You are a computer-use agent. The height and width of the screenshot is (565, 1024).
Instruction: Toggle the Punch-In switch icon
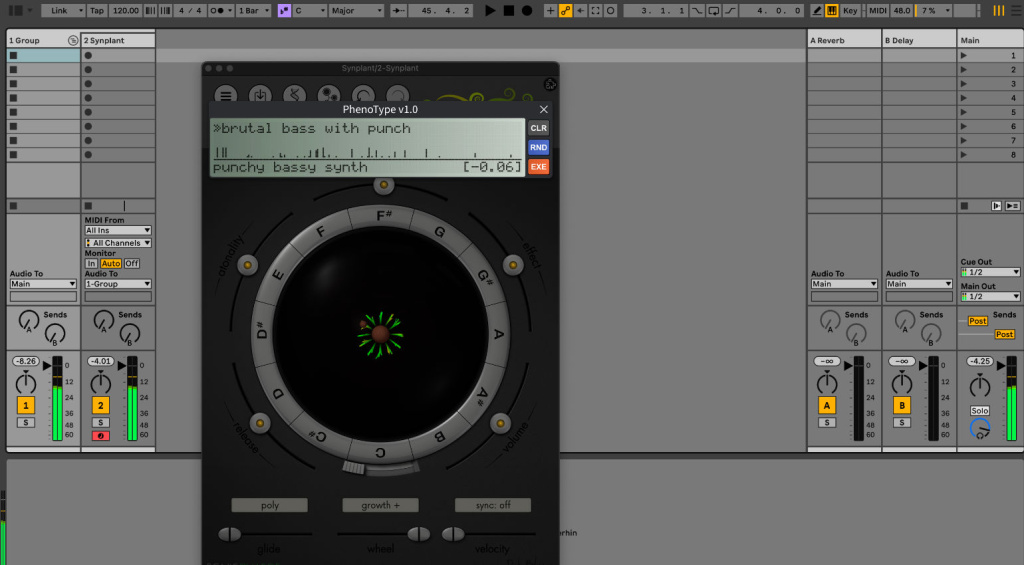click(x=697, y=10)
